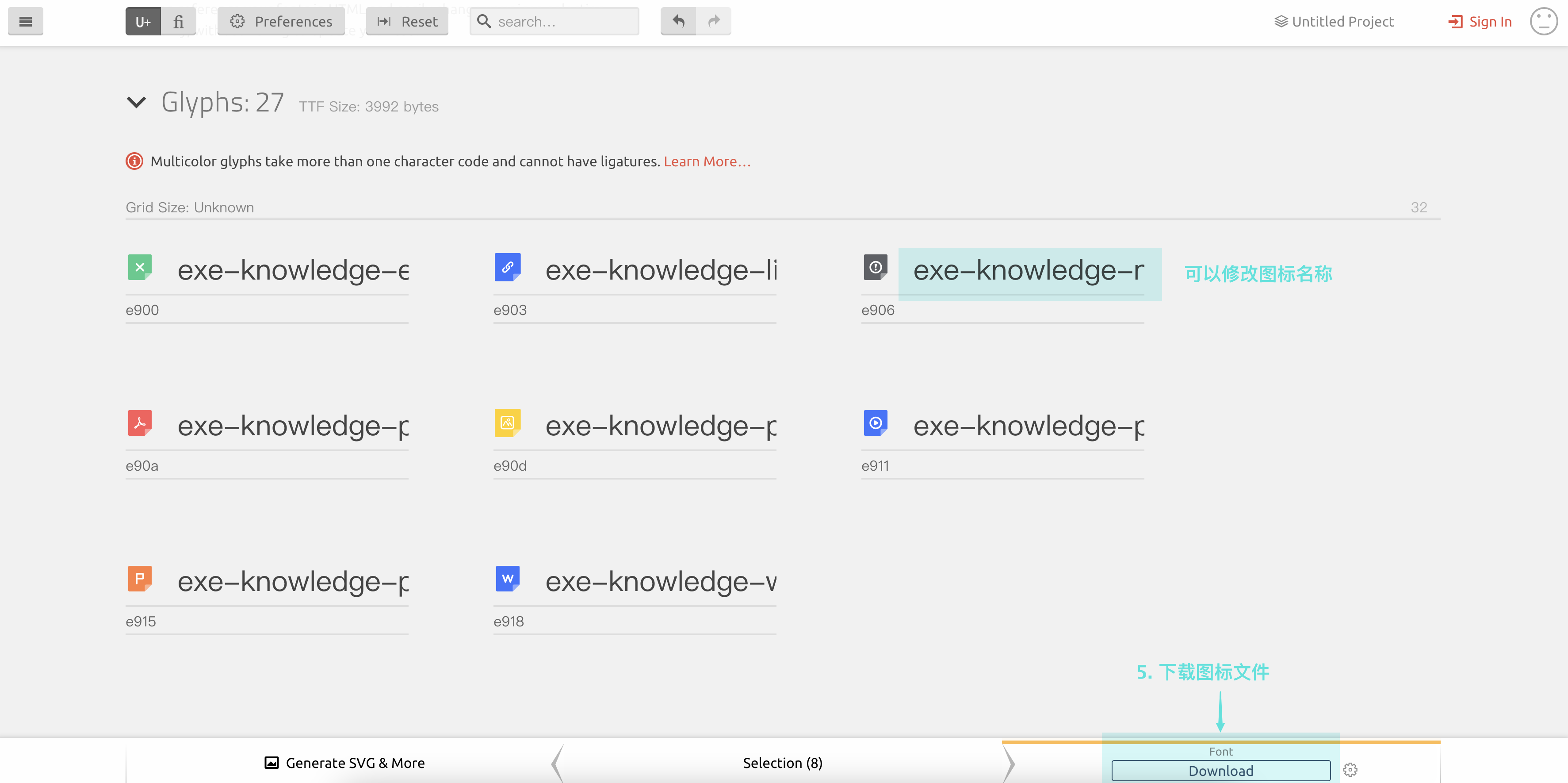Click the orange PowerPoint glyph at e915
This screenshot has width=1568, height=783.
139,579
